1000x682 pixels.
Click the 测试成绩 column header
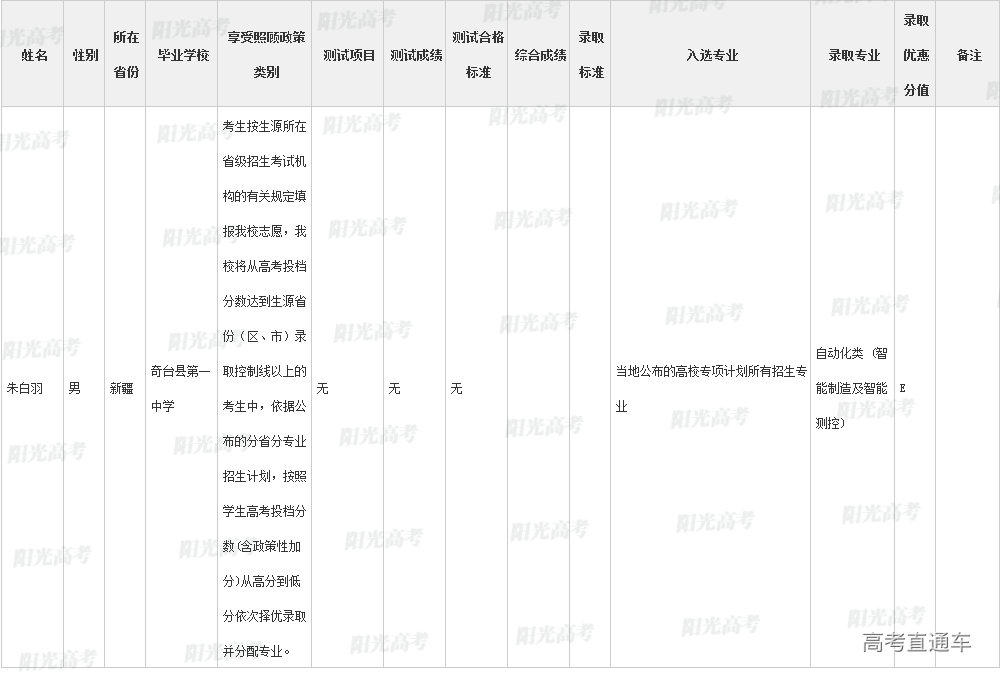416,55
